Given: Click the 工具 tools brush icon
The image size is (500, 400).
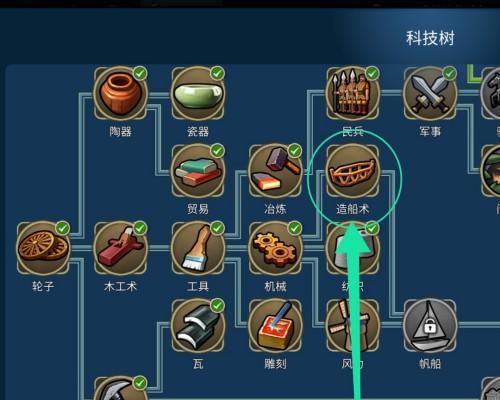Looking at the screenshot, I should [198, 248].
